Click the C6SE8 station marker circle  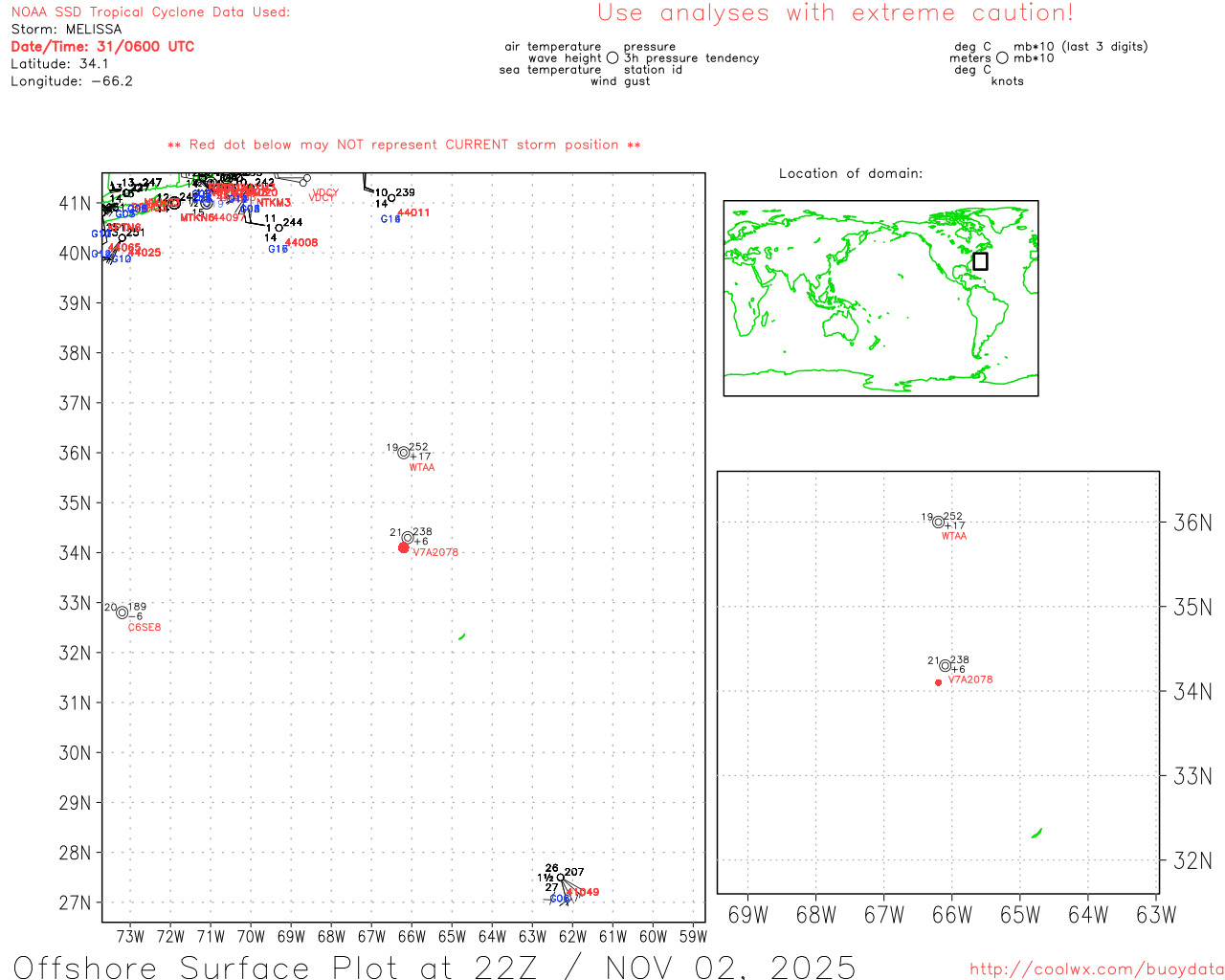122,612
